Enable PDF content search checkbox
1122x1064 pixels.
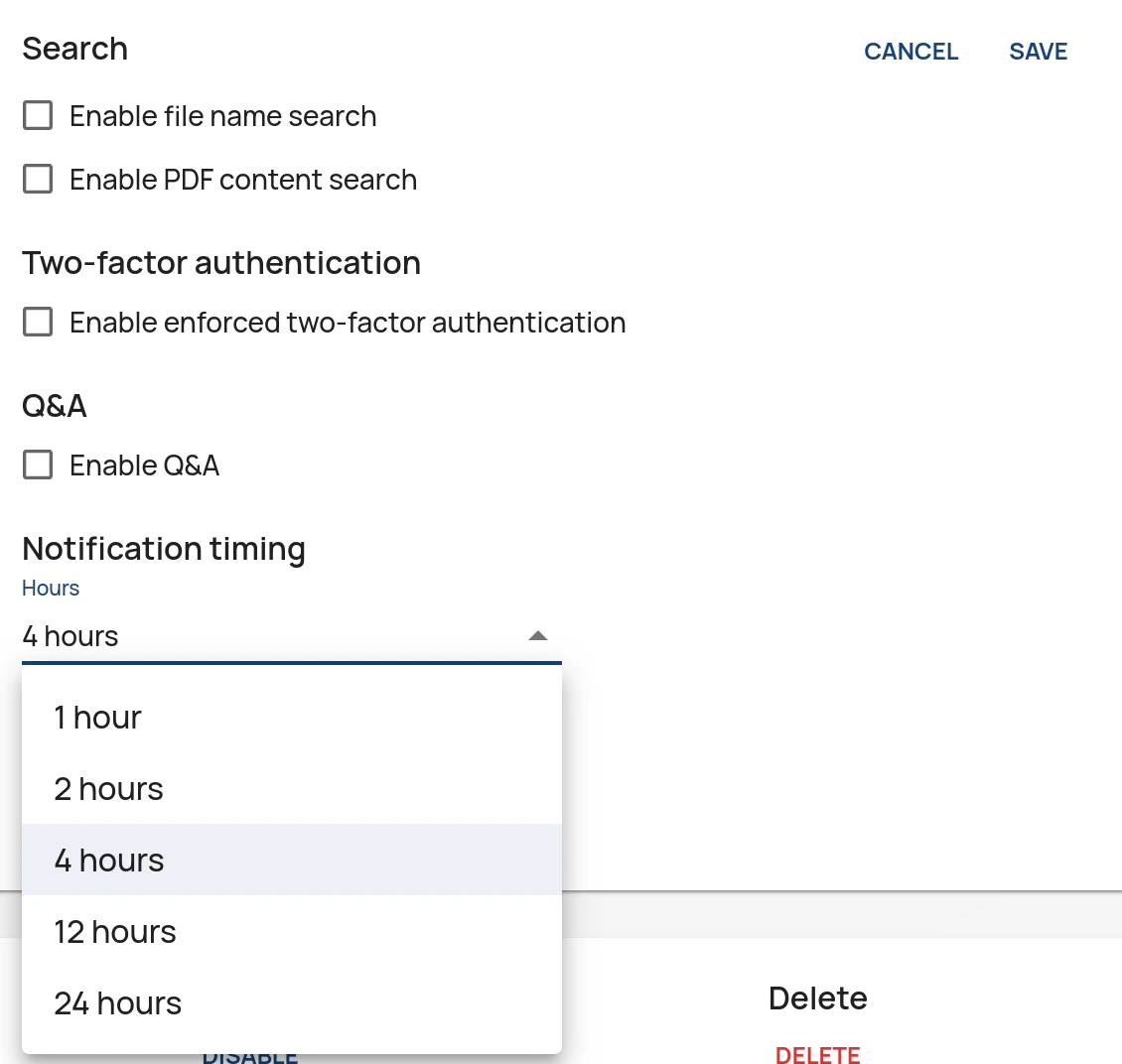(37, 179)
